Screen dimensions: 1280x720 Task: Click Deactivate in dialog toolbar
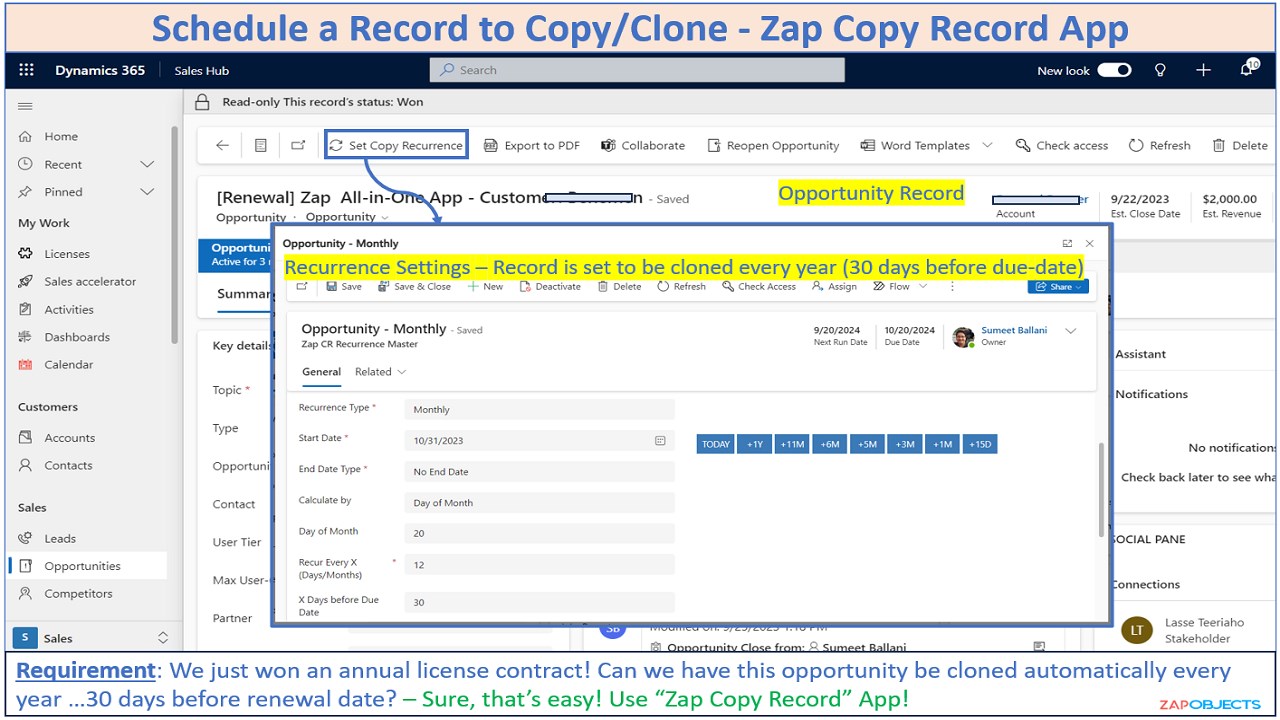click(x=550, y=287)
